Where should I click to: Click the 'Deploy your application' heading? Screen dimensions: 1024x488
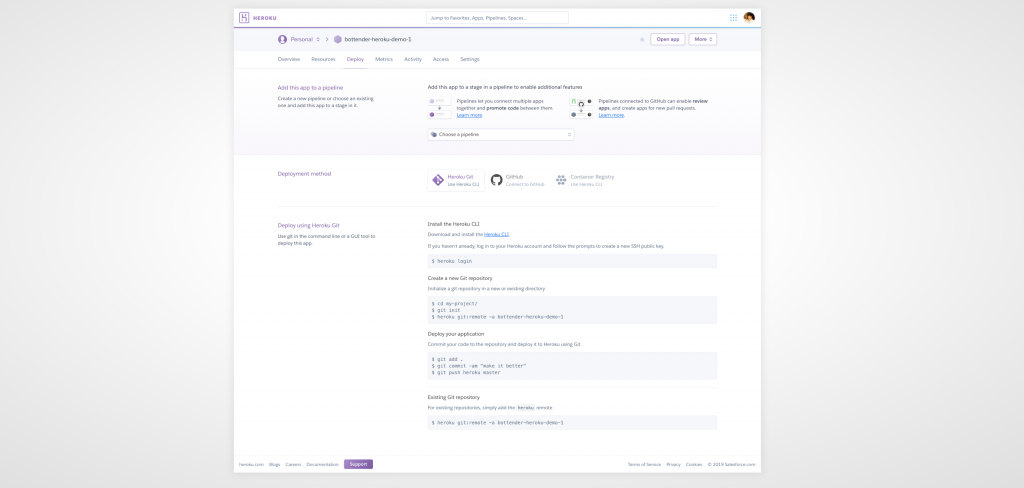pos(456,334)
